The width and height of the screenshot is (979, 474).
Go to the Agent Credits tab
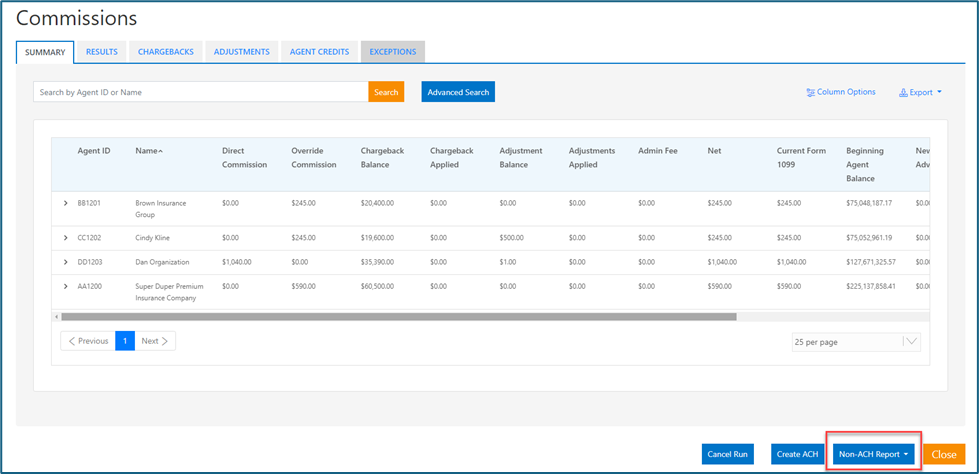(319, 52)
